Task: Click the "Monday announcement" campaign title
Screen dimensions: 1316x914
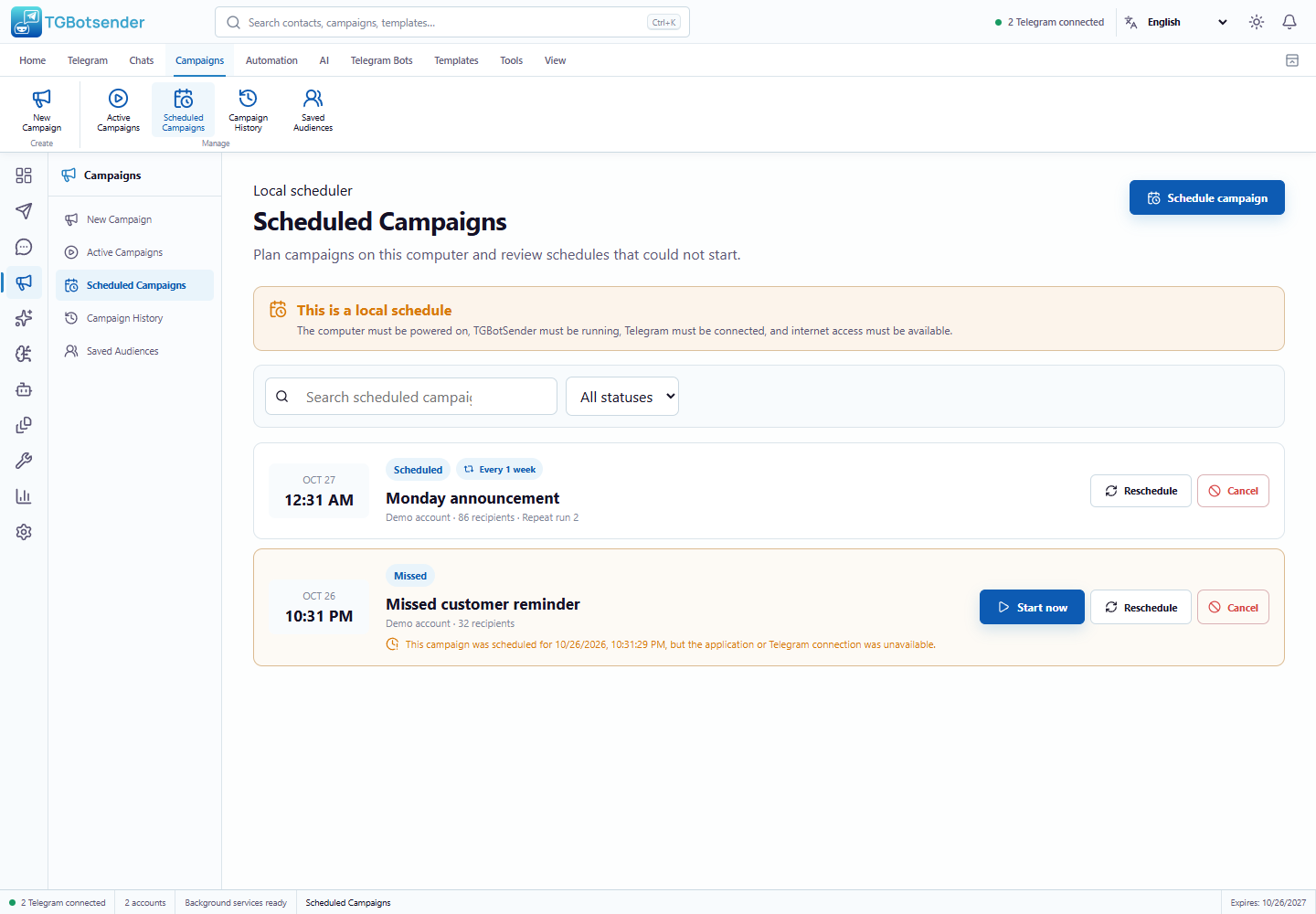Action: [472, 498]
